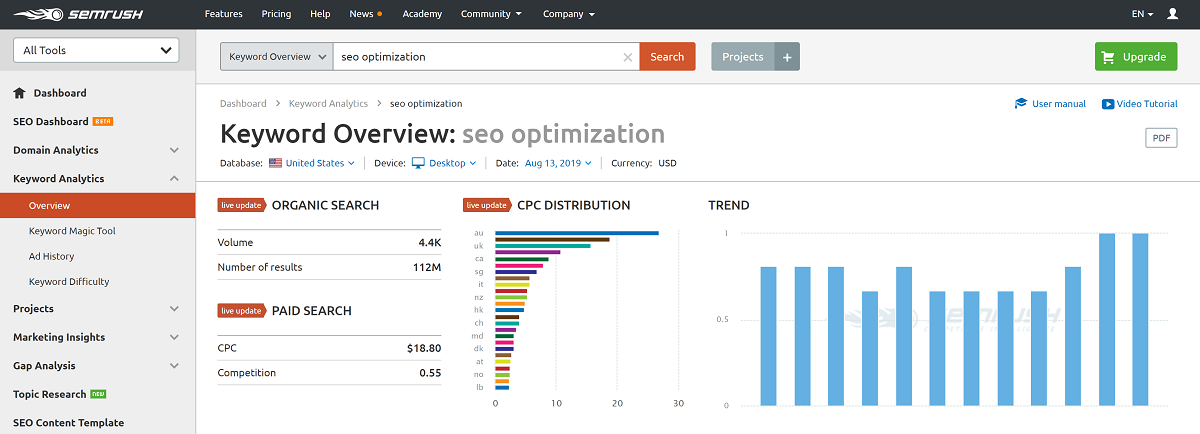Screen dimensions: 1200x434
Task: Open Help in top navigation
Action: [x=320, y=14]
